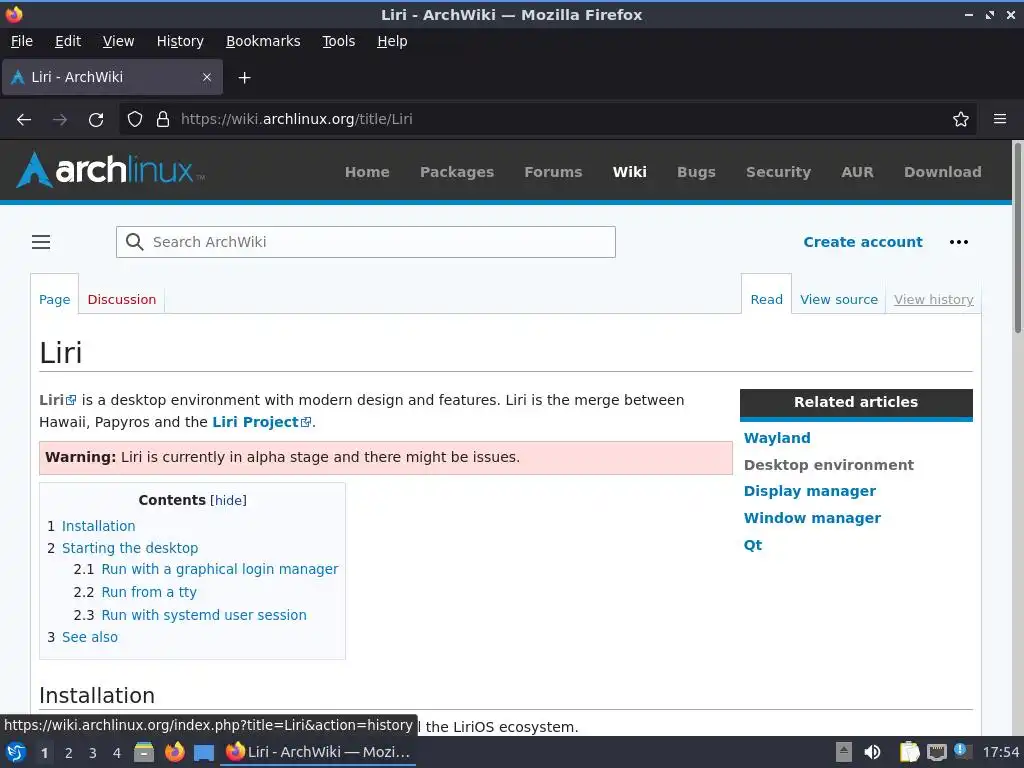1024x768 pixels.
Task: Switch to workspace 4 in the taskbar
Action: coord(116,753)
